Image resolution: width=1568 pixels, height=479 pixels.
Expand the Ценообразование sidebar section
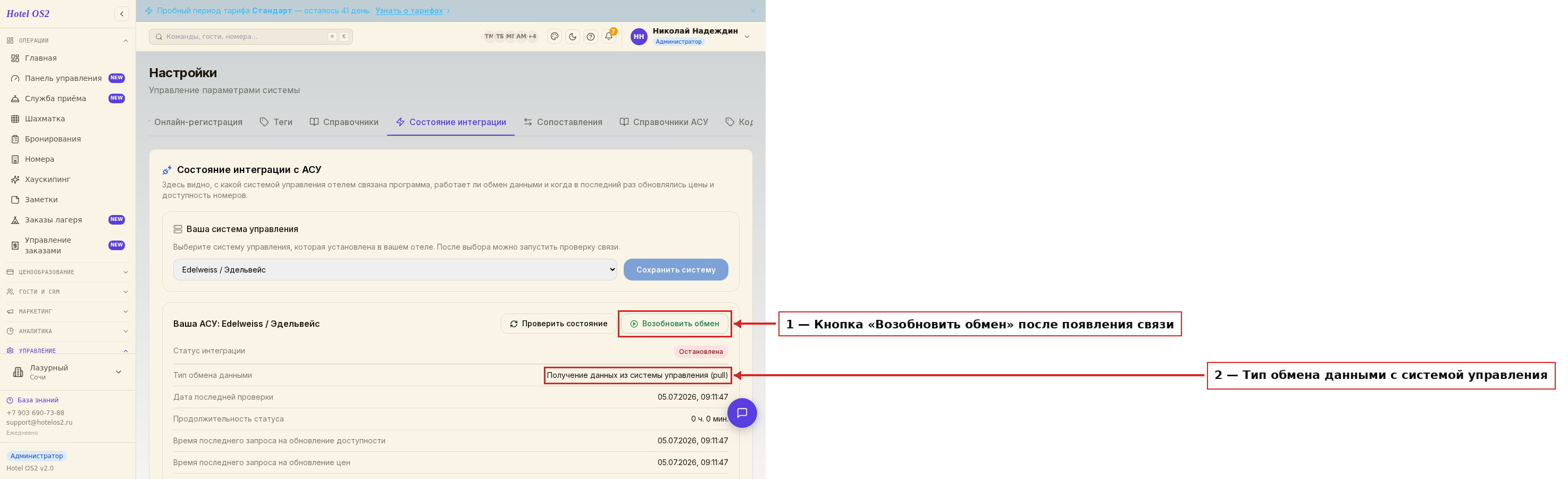[x=68, y=272]
